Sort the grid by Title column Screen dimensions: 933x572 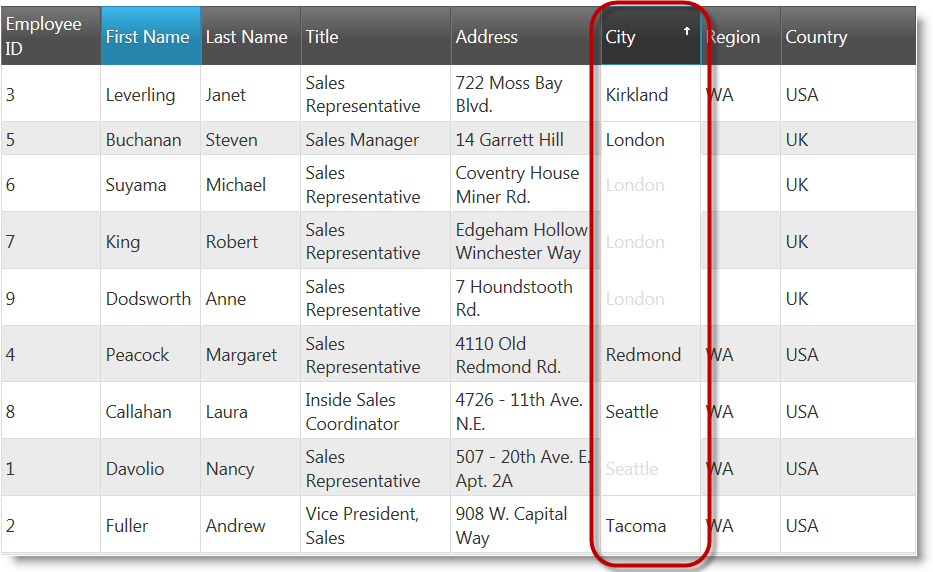[x=323, y=37]
